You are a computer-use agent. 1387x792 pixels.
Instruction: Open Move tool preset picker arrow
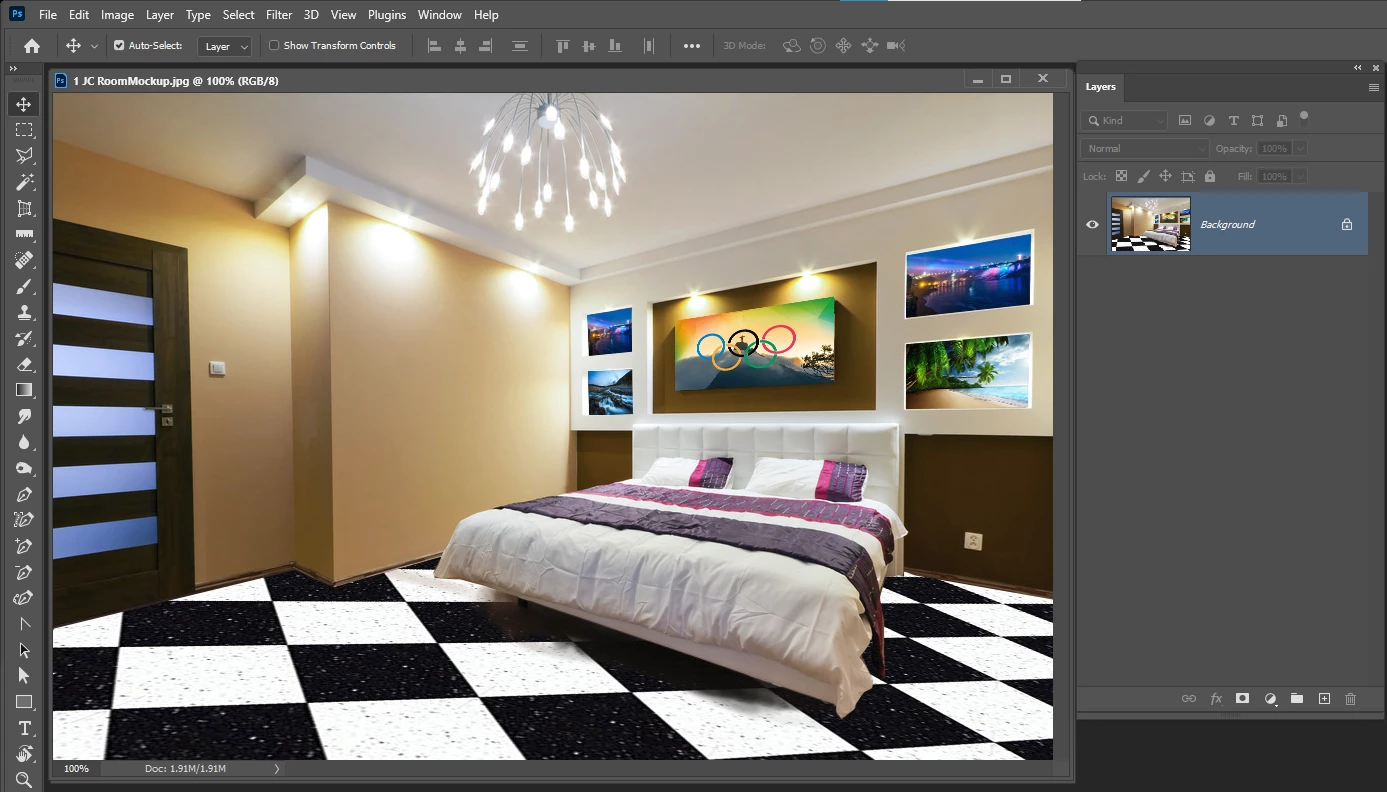[x=94, y=46]
